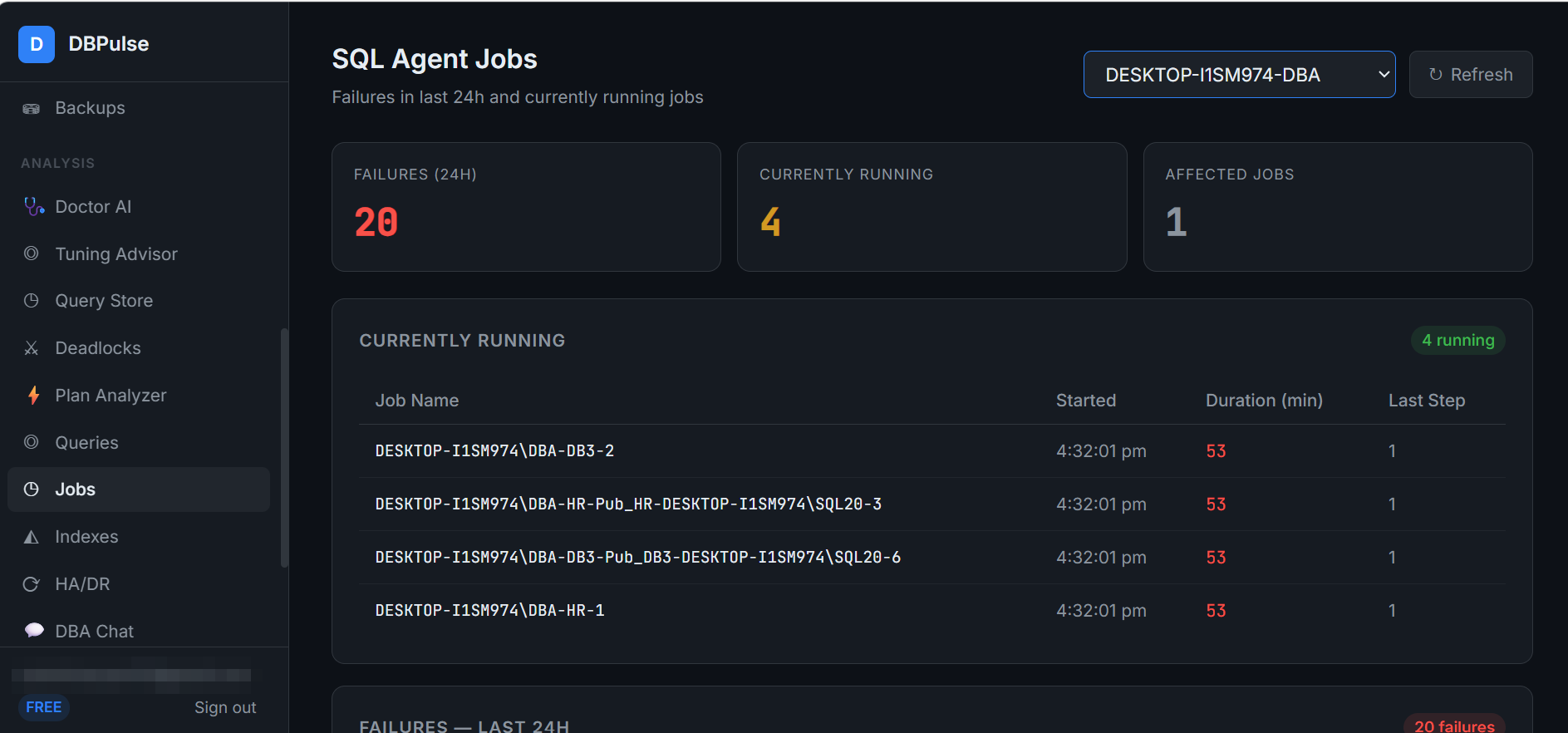Click the '4 running' status badge
This screenshot has height=733, width=1568.
tap(1458, 340)
